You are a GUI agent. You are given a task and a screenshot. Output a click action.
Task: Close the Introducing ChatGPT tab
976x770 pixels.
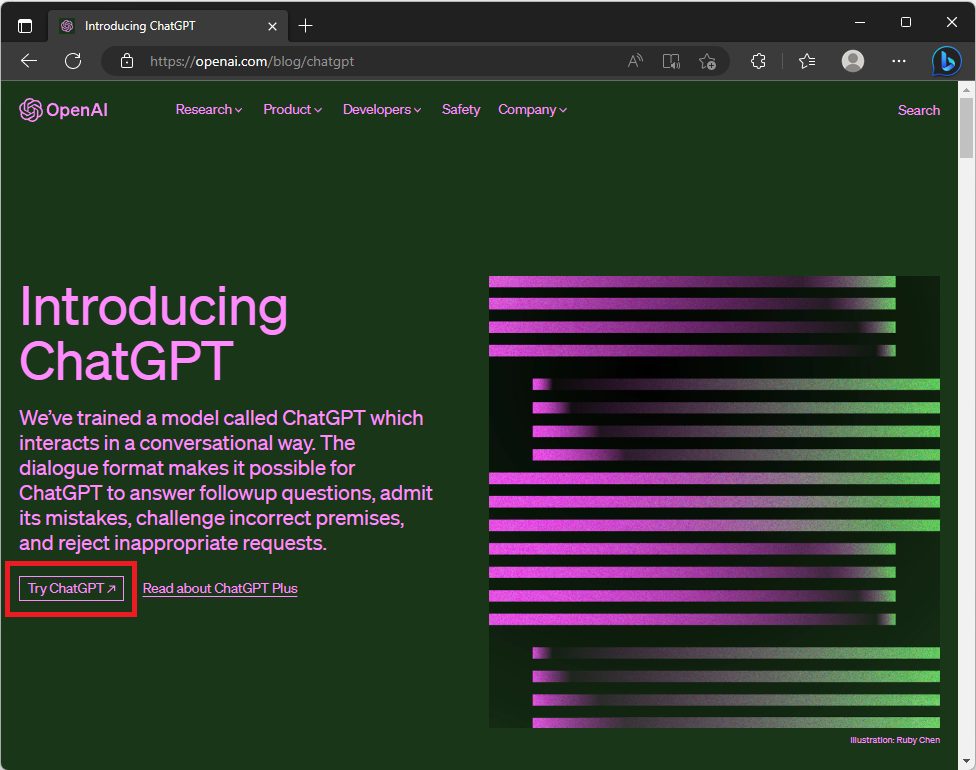click(x=272, y=26)
